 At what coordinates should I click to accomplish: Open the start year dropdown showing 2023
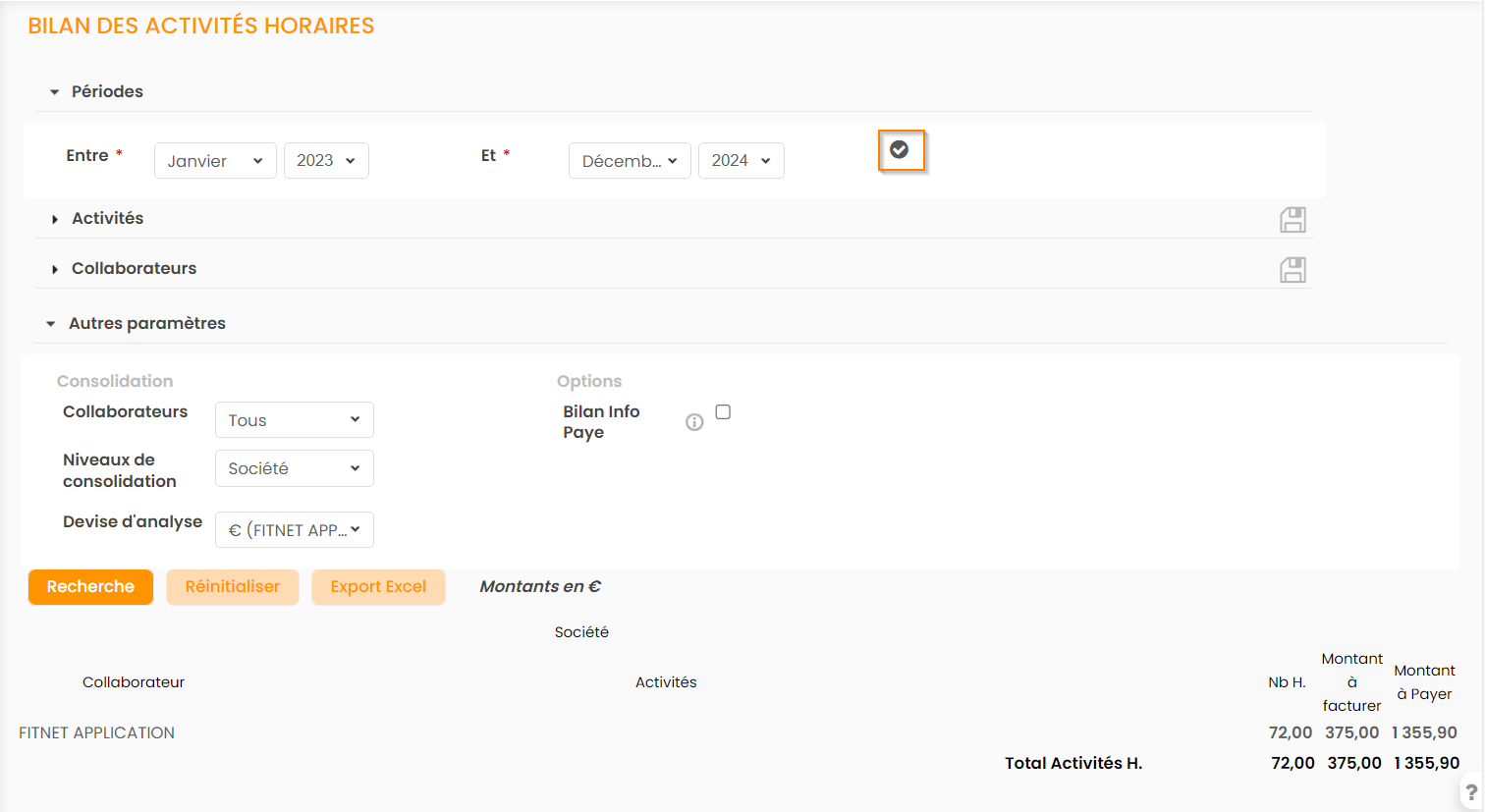326,161
